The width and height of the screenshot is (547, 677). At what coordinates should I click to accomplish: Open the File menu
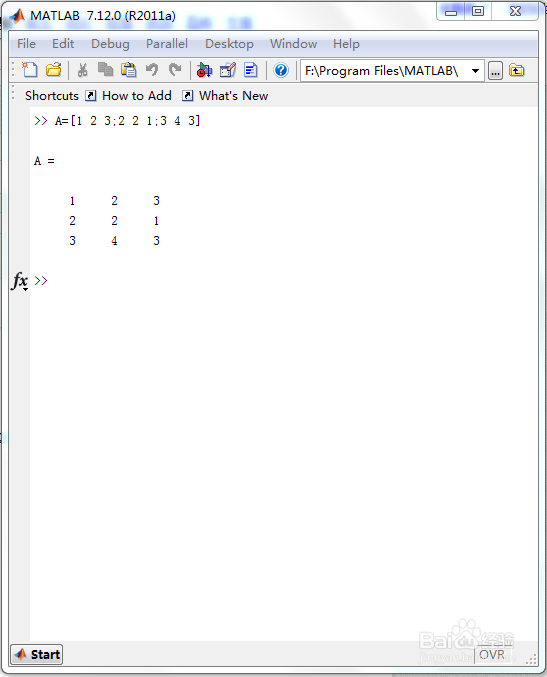(x=26, y=44)
